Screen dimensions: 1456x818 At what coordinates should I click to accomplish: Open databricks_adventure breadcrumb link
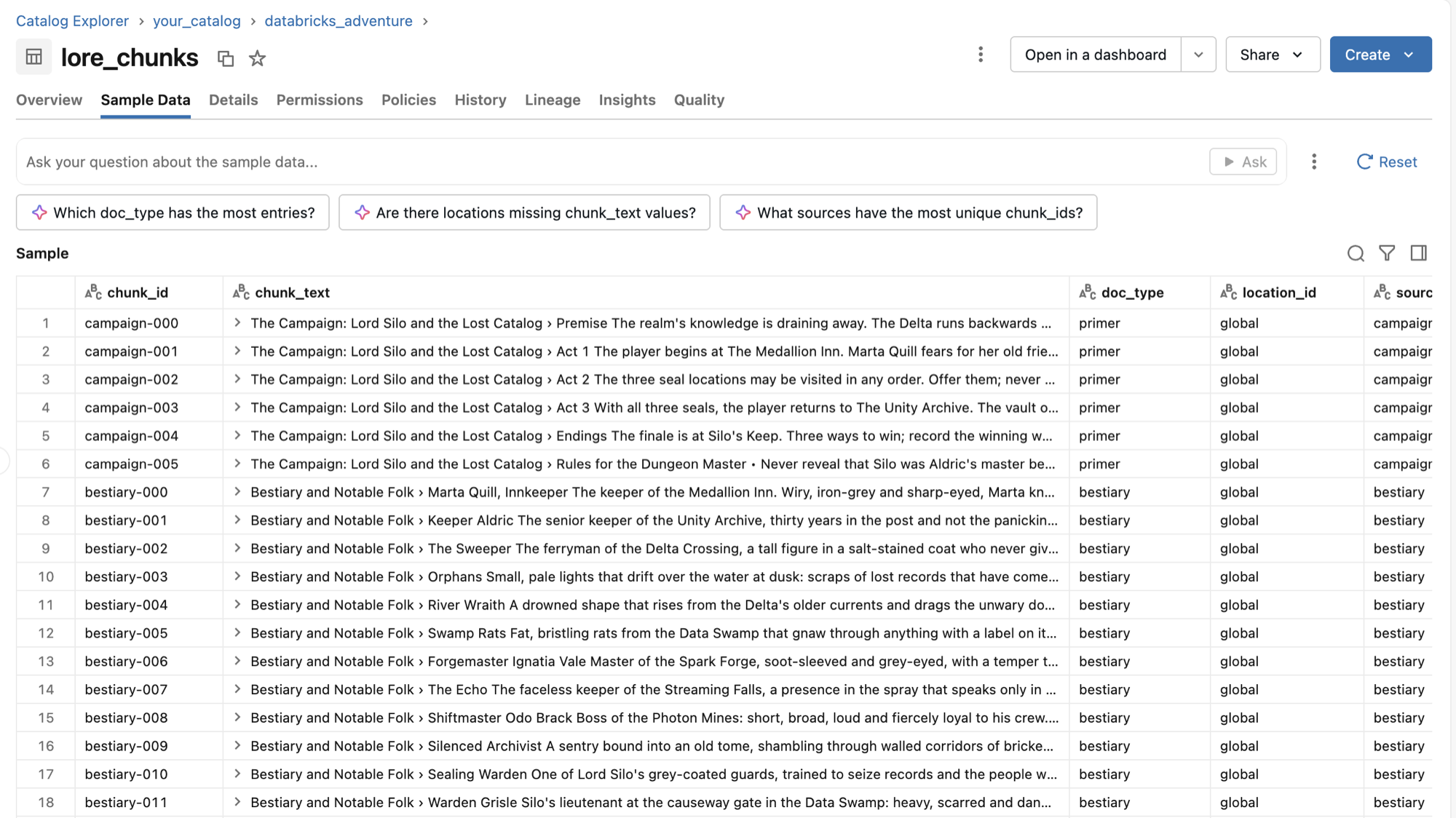click(339, 21)
